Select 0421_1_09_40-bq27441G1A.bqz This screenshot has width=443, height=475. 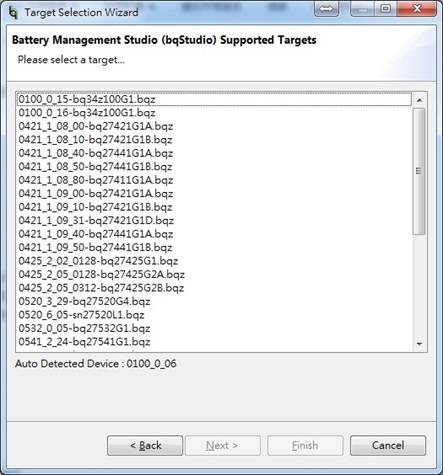pyautogui.click(x=214, y=234)
